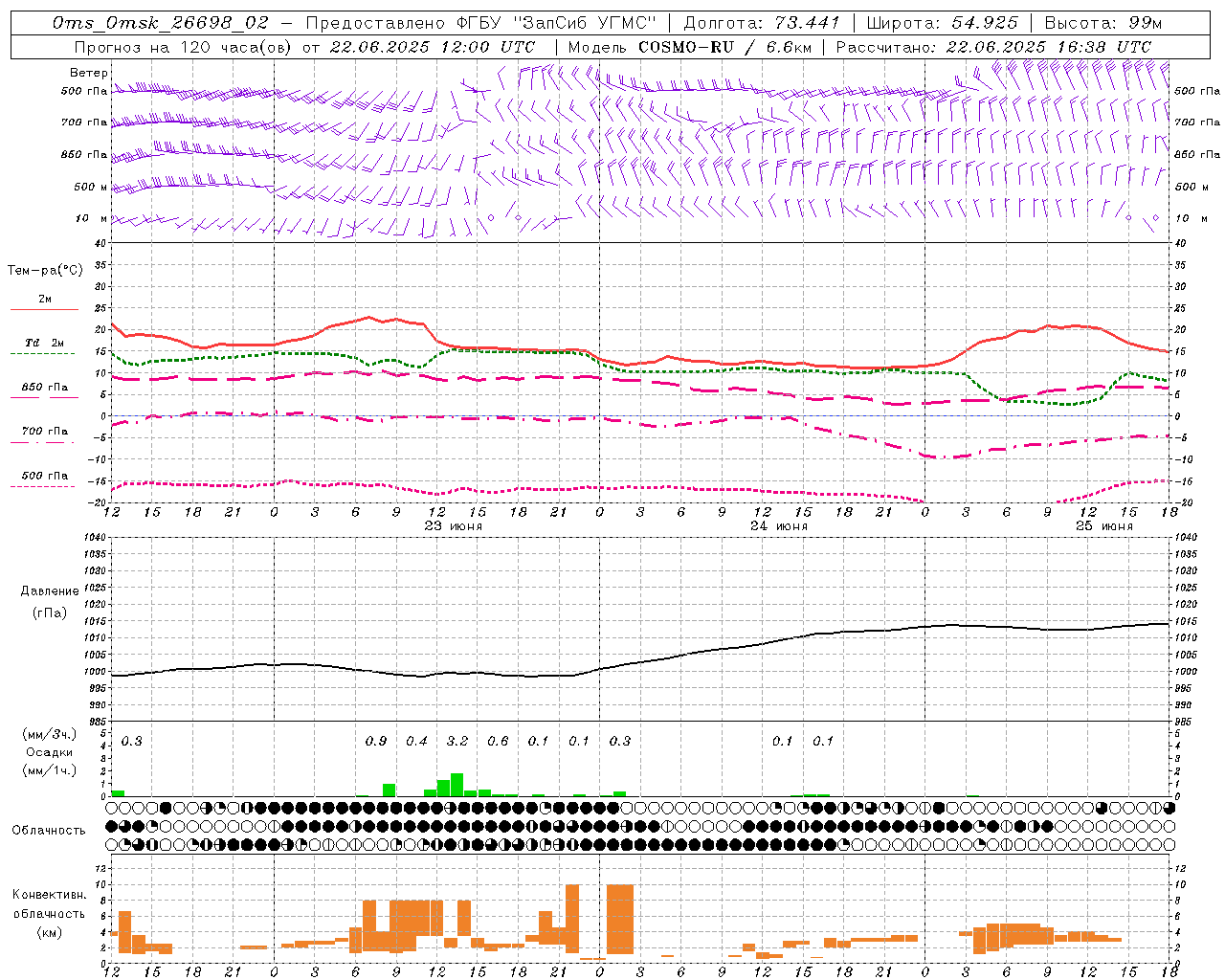1225x980 pixels.
Task: Click the Td 2м legend label
Action: [x=45, y=343]
